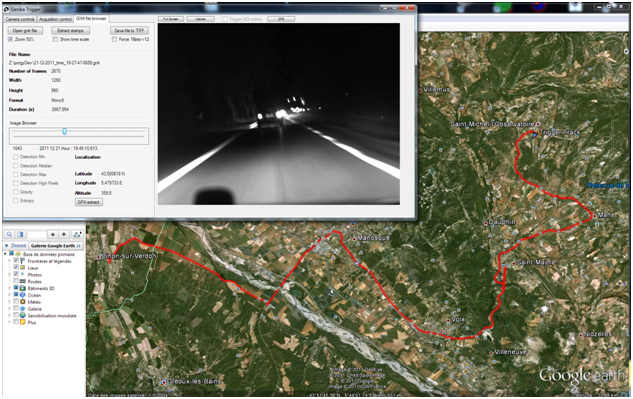The width and height of the screenshot is (633, 399).
Task: Check the Entropy checkbox
Action: [x=15, y=200]
